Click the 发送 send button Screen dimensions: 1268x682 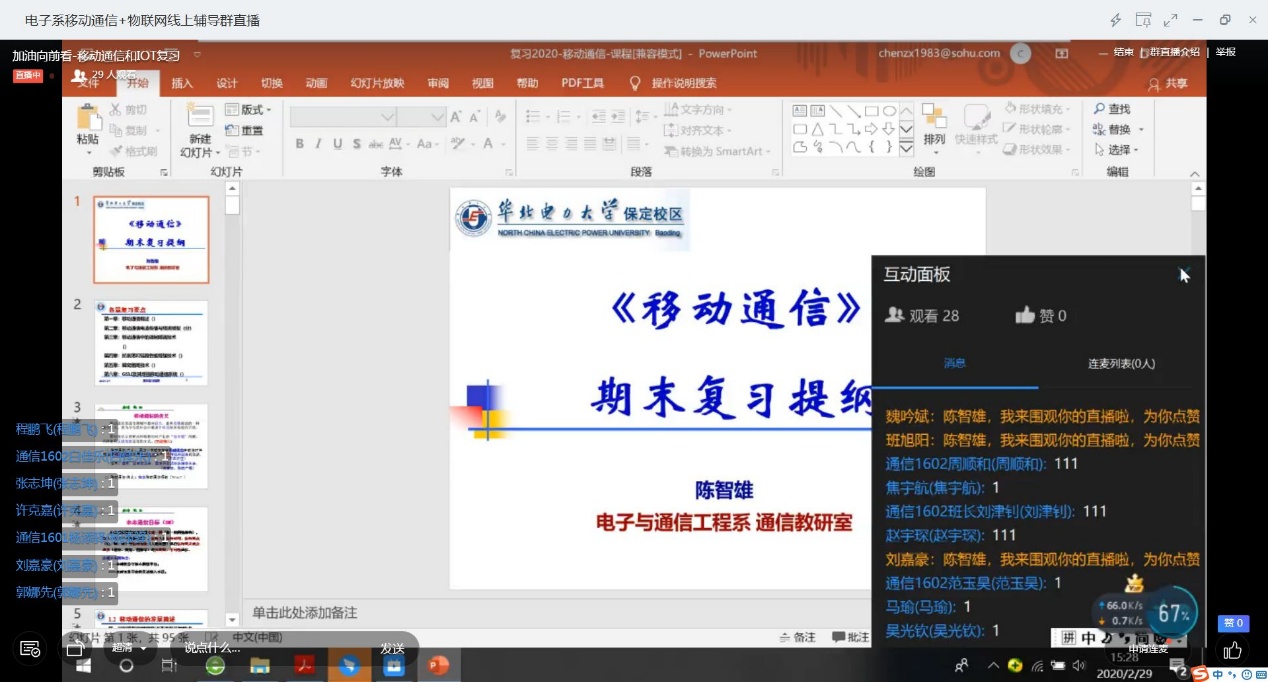point(392,648)
